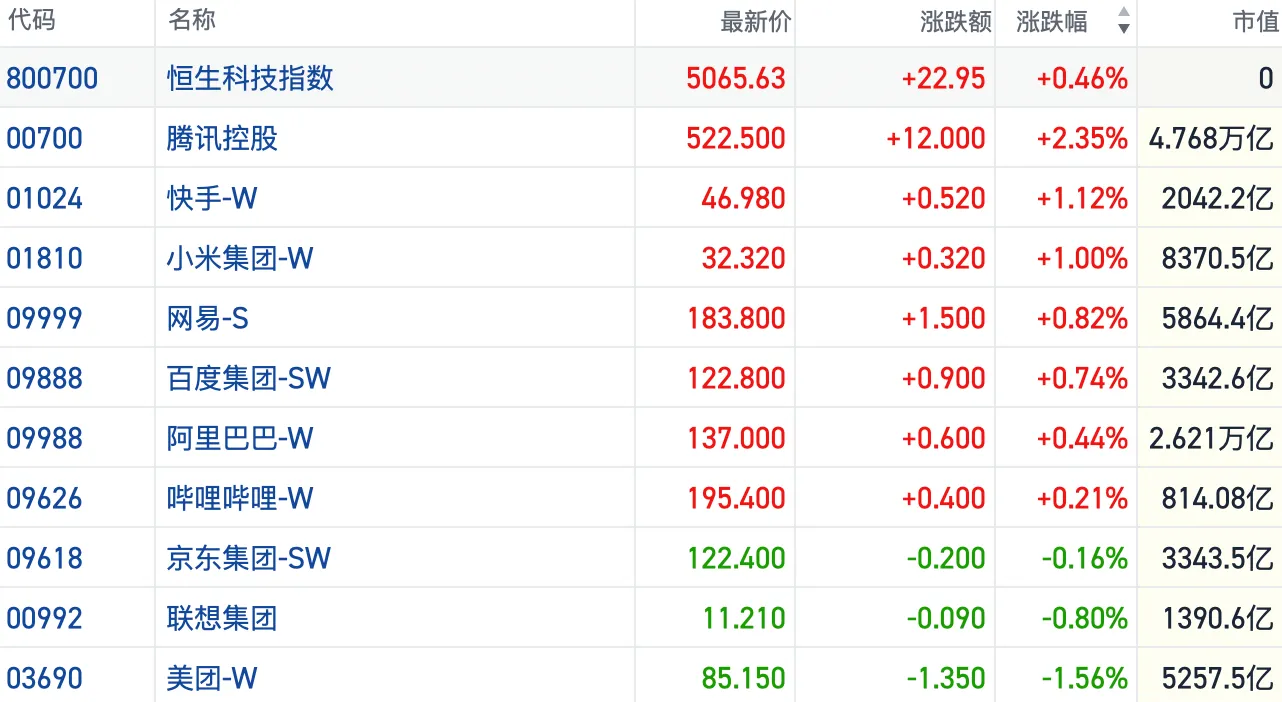
Task: Select stock code 01024
Action: (44, 198)
